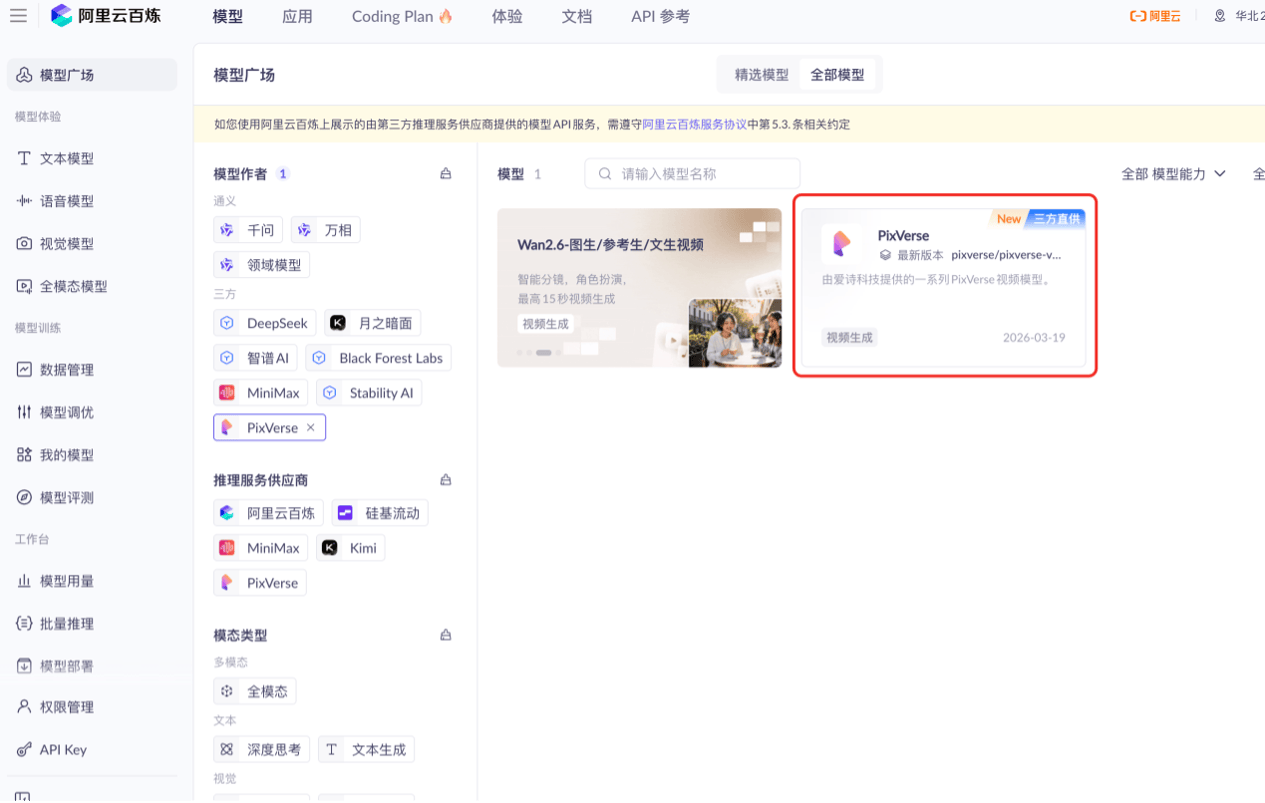
Task: Click the Alibaba Cloud Bailian logo
Action: pos(106,16)
